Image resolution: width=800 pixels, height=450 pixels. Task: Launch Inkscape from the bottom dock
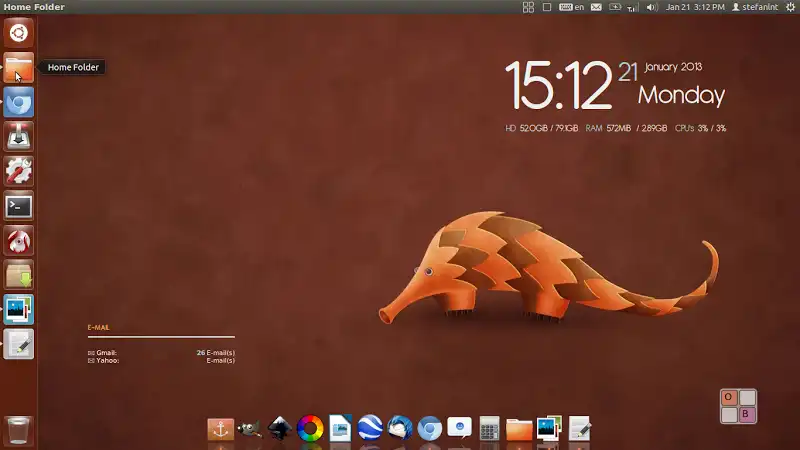tap(280, 429)
